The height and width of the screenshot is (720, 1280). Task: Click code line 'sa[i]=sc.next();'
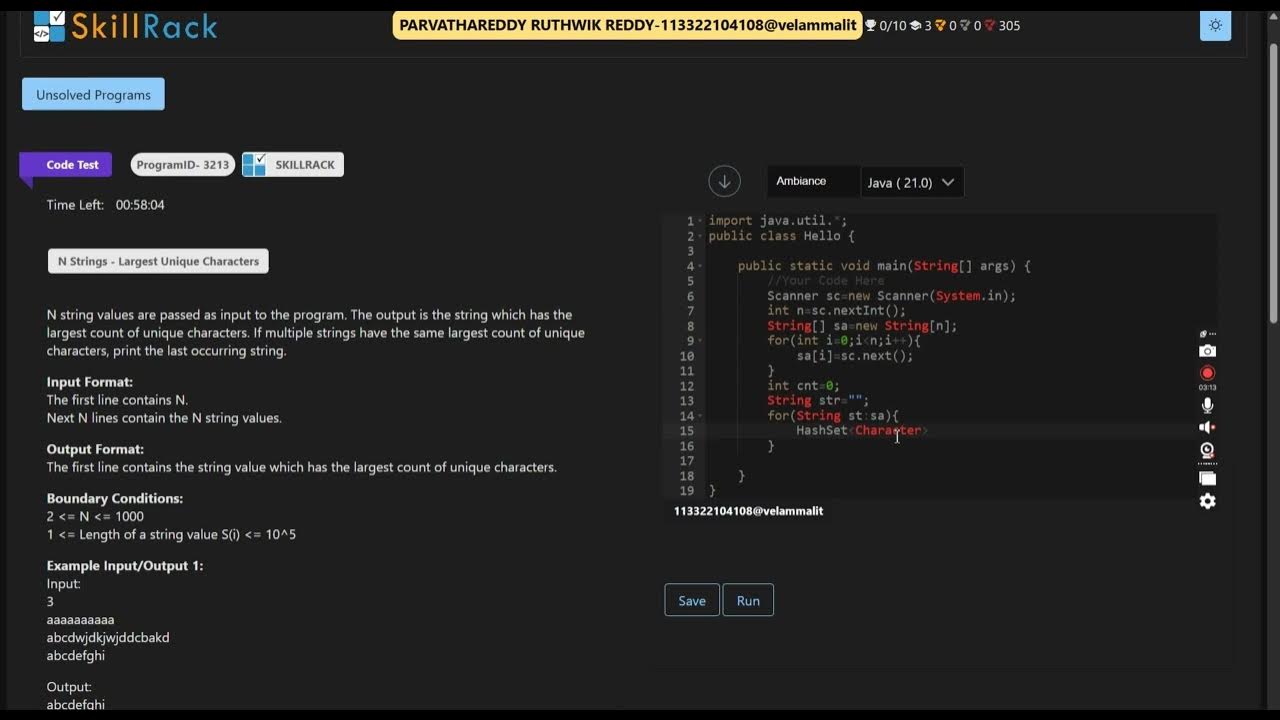(x=855, y=356)
